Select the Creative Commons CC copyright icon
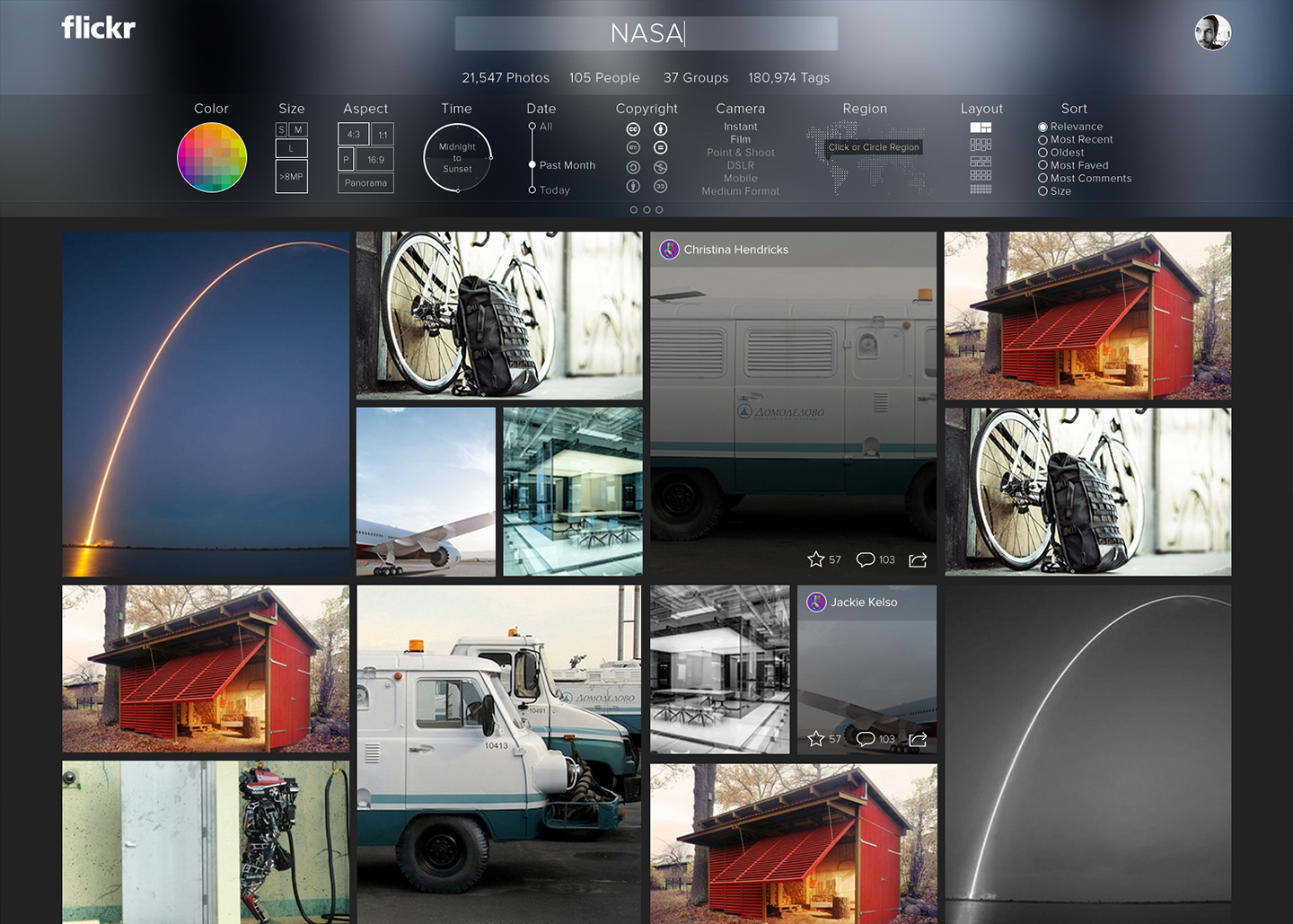 point(633,129)
